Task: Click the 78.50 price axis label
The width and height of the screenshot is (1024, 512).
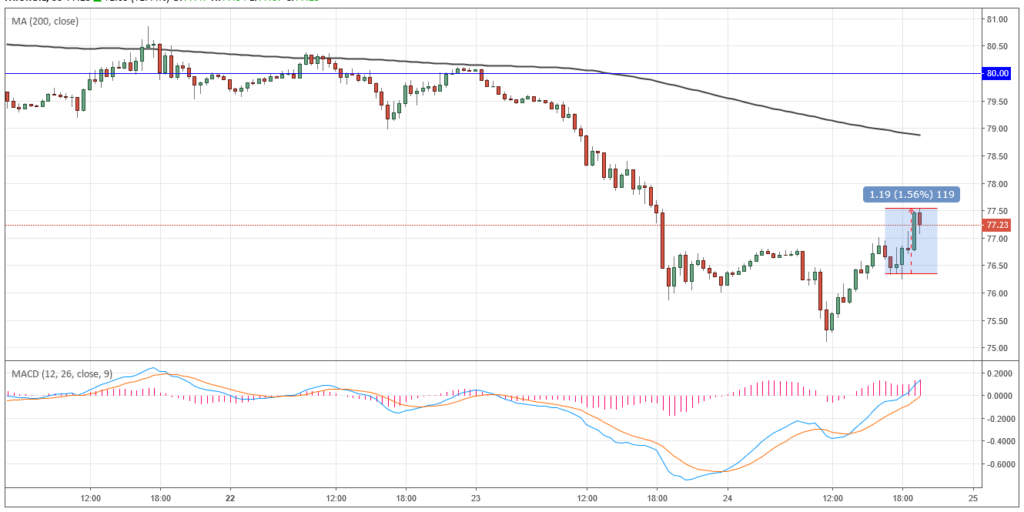Action: click(x=997, y=156)
